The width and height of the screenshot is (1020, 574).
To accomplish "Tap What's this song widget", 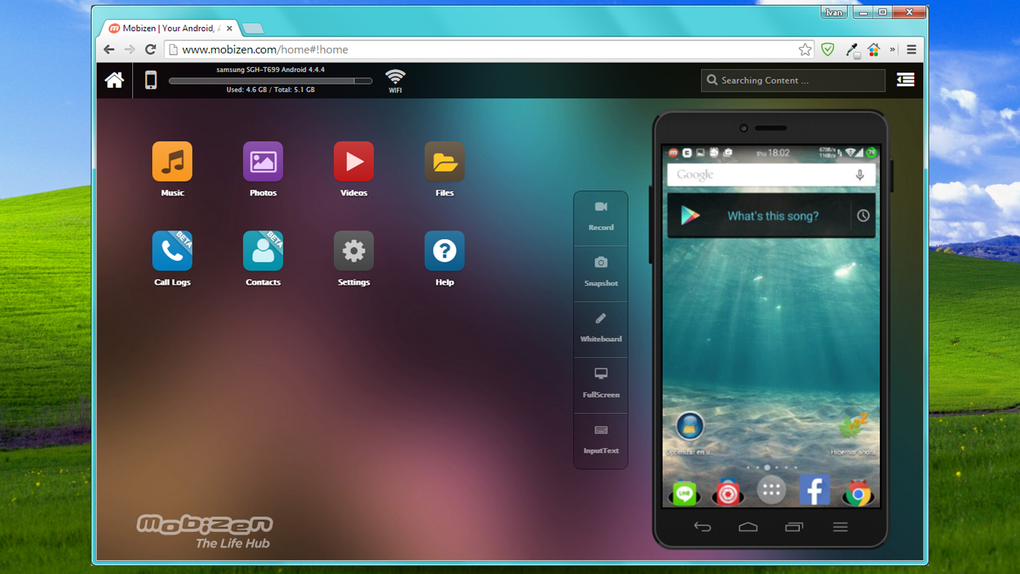I will point(773,216).
